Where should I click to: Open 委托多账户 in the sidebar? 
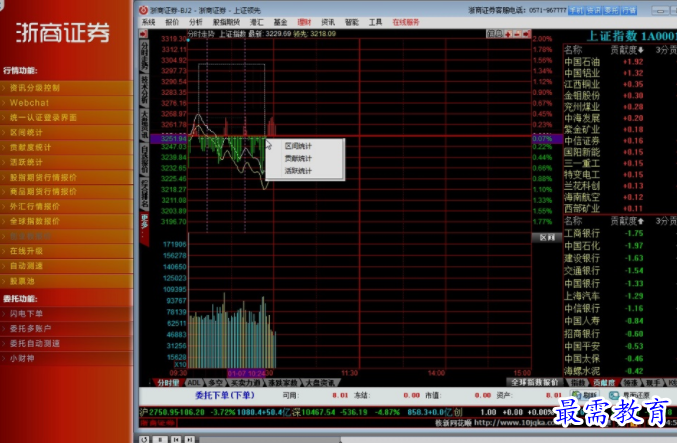(x=66, y=329)
